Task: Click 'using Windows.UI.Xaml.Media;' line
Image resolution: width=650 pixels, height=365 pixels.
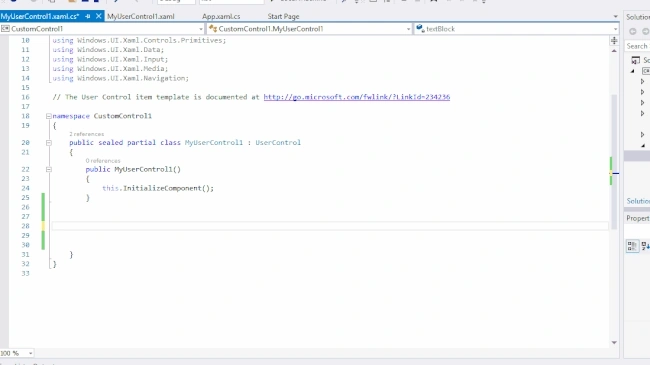Action: 110,69
